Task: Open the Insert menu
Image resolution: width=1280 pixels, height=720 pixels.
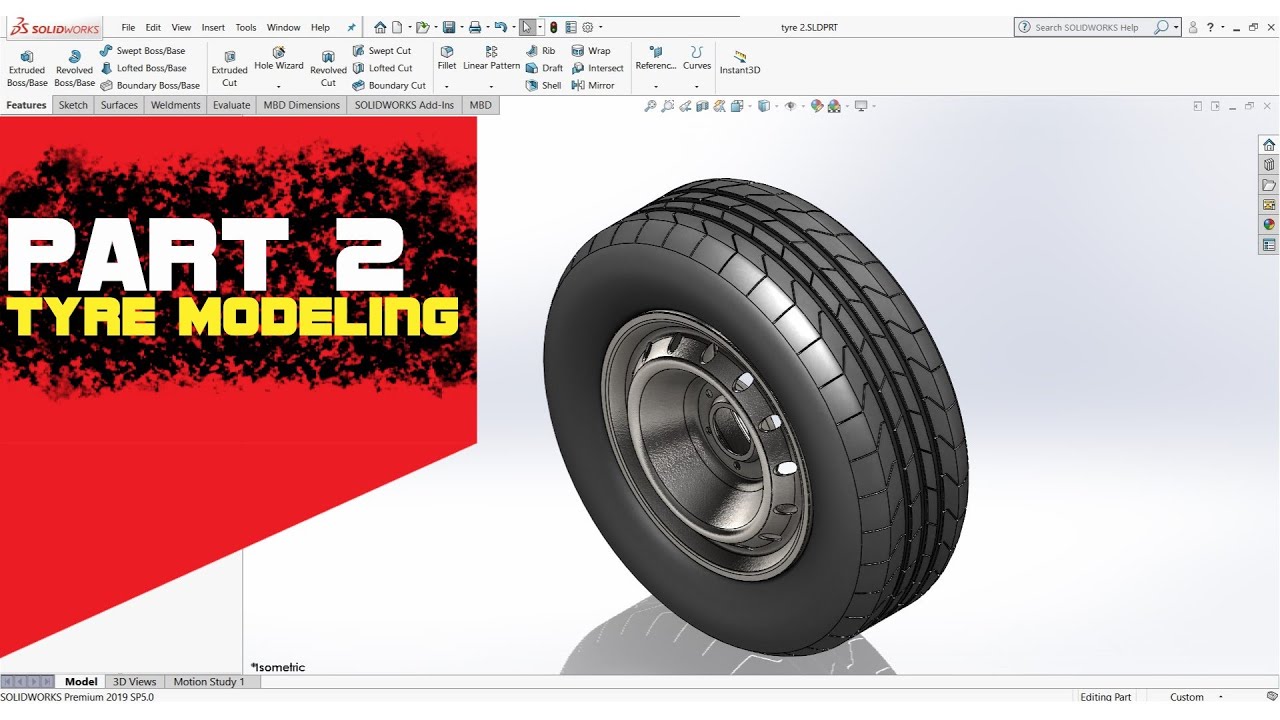Action: (x=213, y=28)
